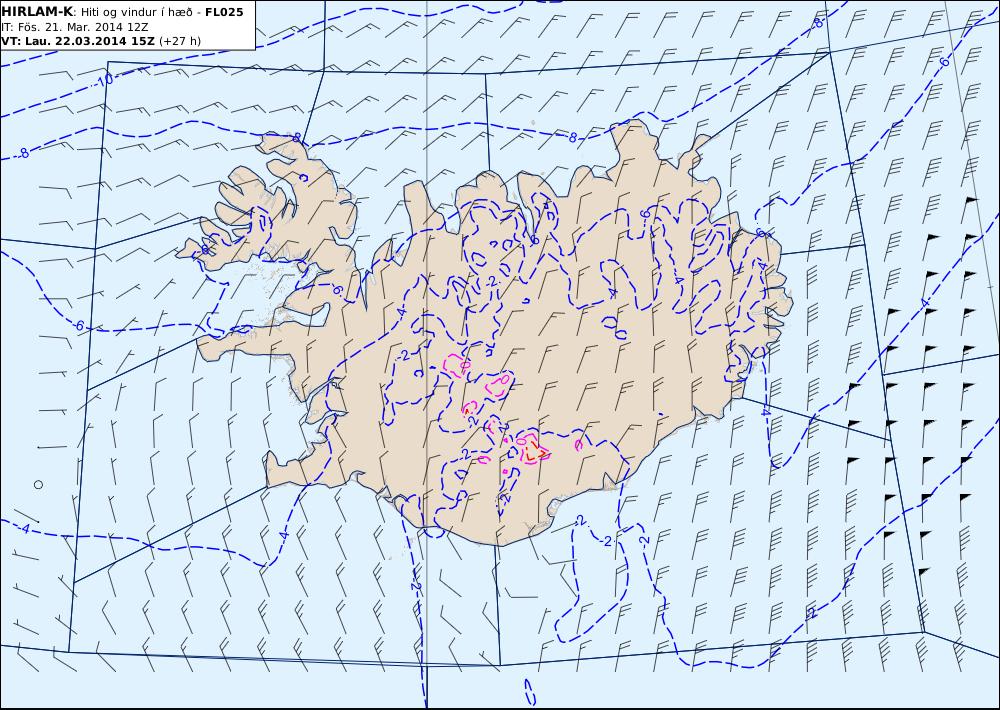This screenshot has height=710, width=1000.
Task: Select the FL025 flight level label
Action: click(224, 12)
